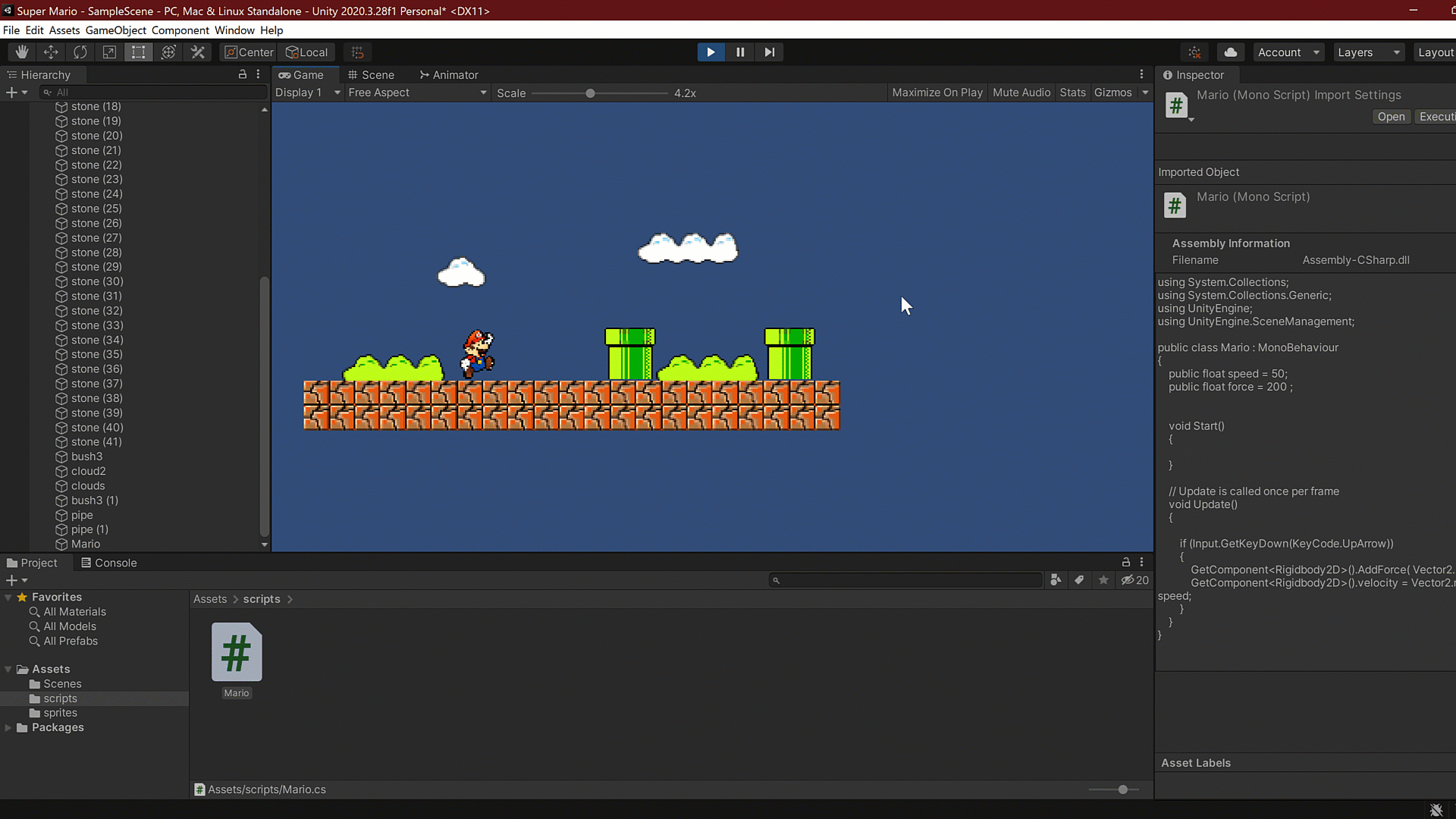Select the Move tool

tap(50, 52)
